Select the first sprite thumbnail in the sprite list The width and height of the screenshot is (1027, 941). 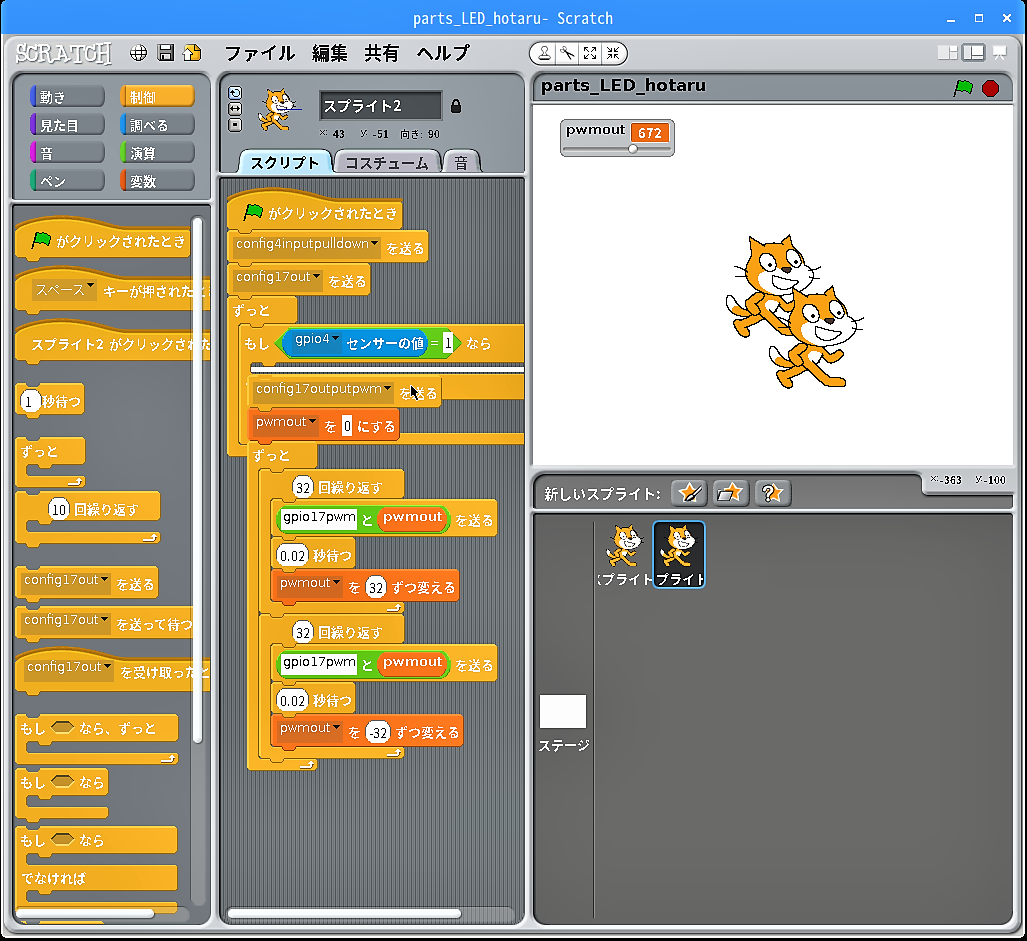pyautogui.click(x=625, y=555)
